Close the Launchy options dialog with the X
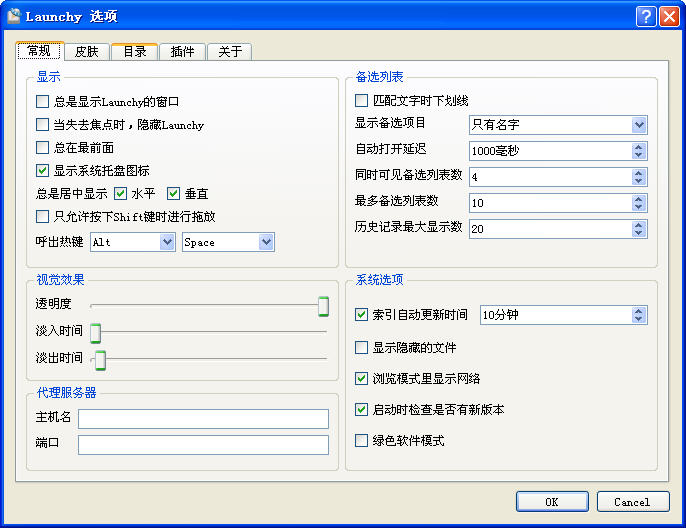Viewport: 686px width, 528px height. [669, 17]
